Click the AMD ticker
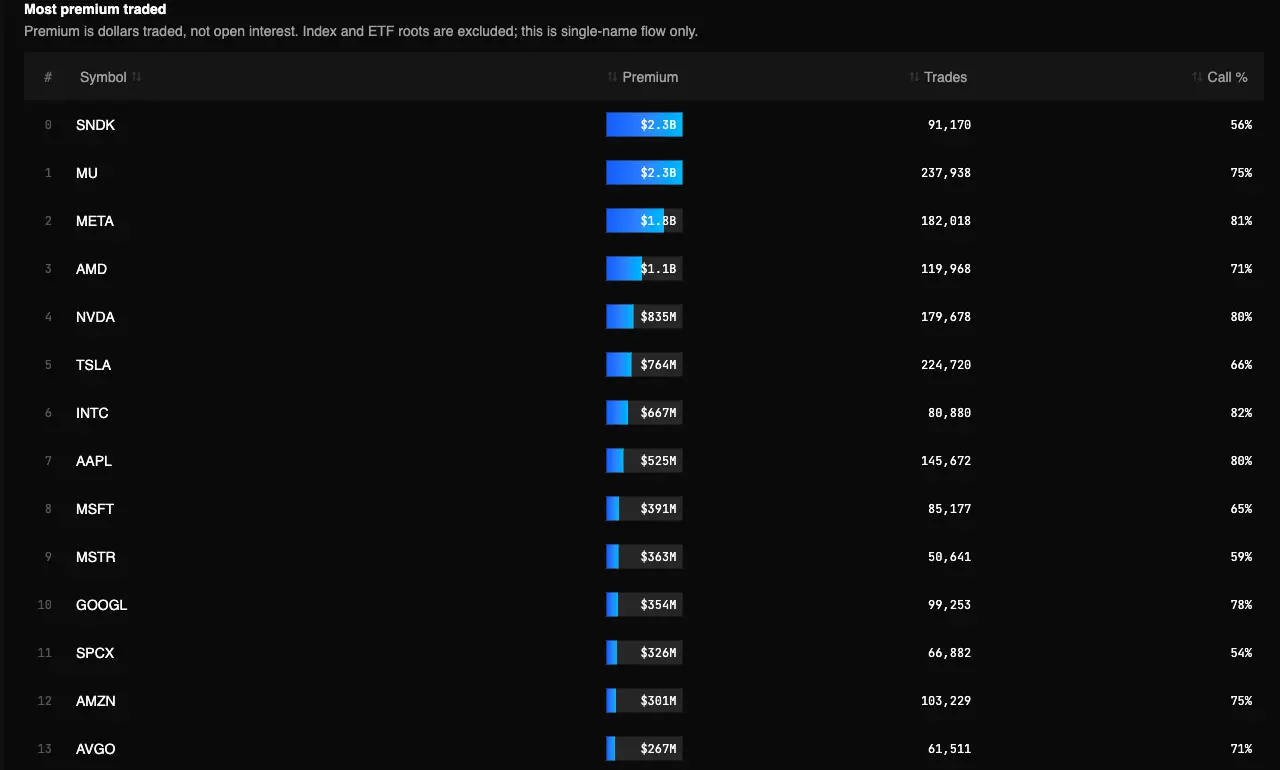 point(91,269)
